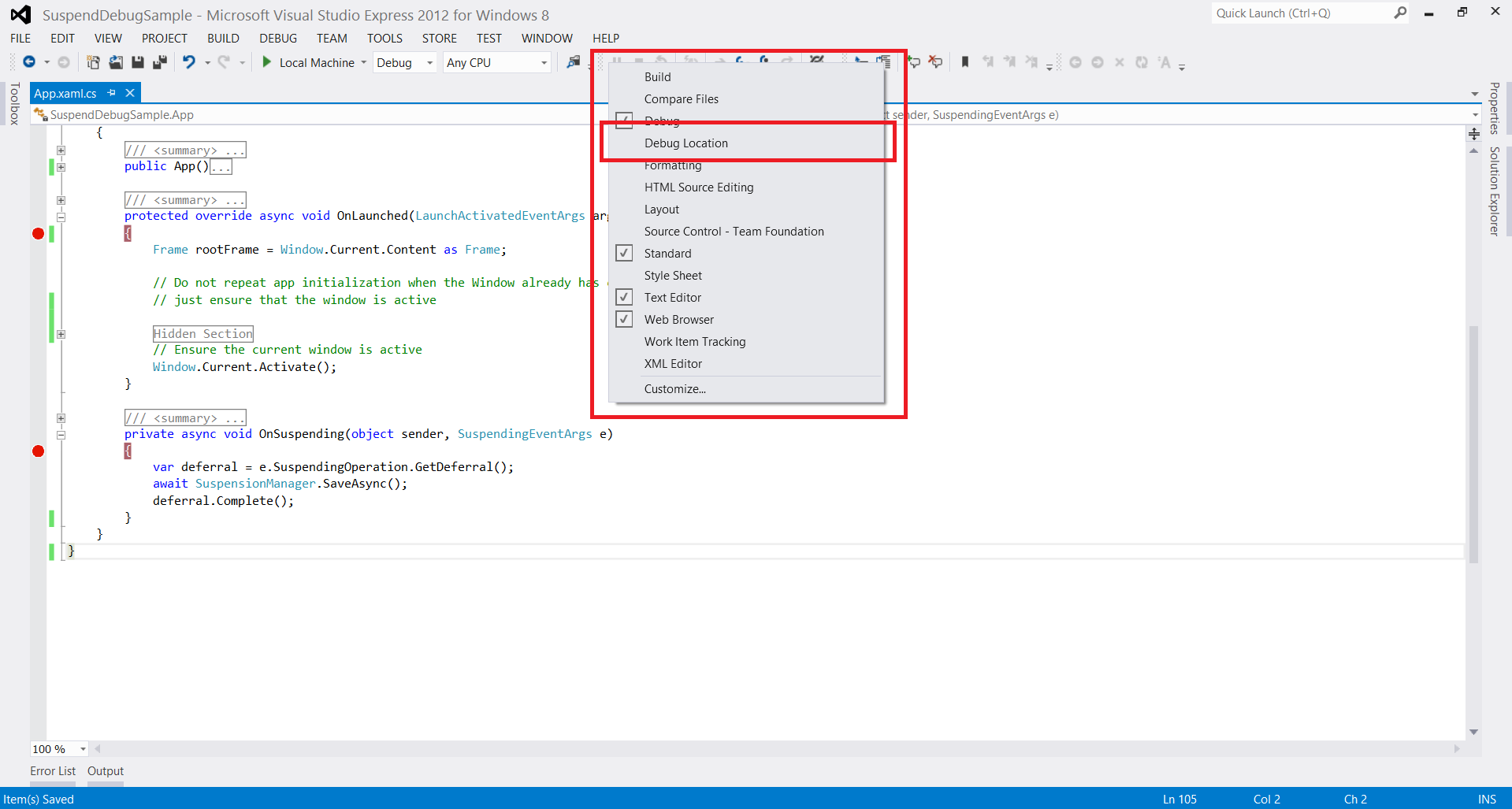Click Web Browser toolbar stop icon

[x=1120, y=62]
